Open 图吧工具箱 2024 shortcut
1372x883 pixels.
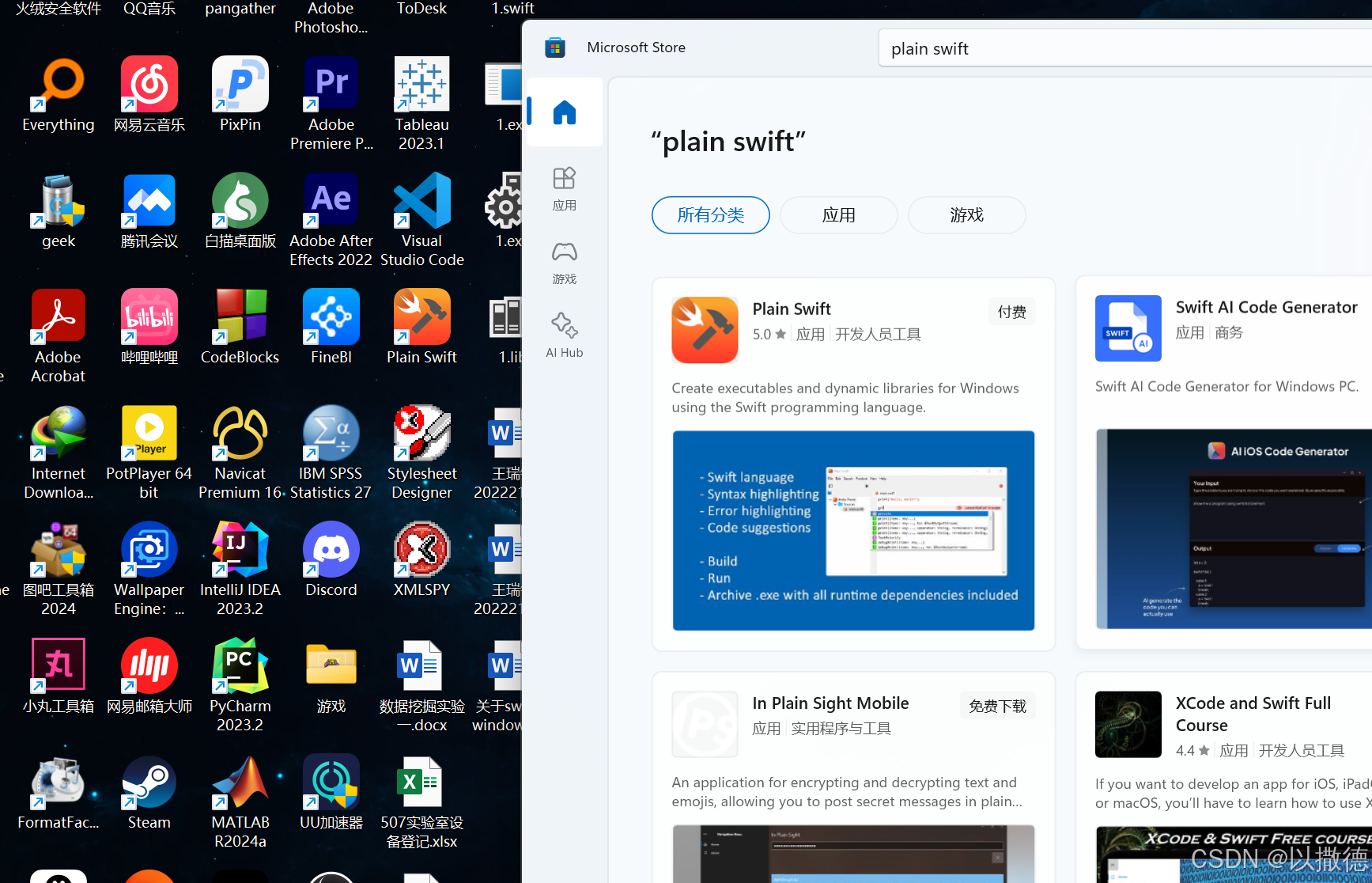[59, 569]
